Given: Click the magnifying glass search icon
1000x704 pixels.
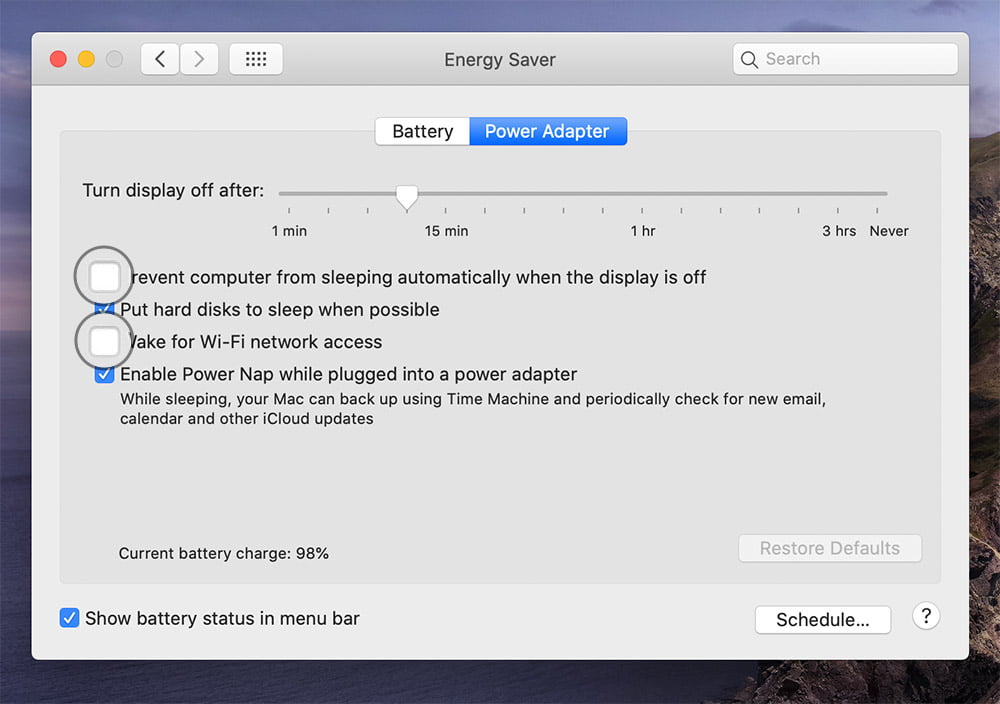Looking at the screenshot, I should (749, 59).
